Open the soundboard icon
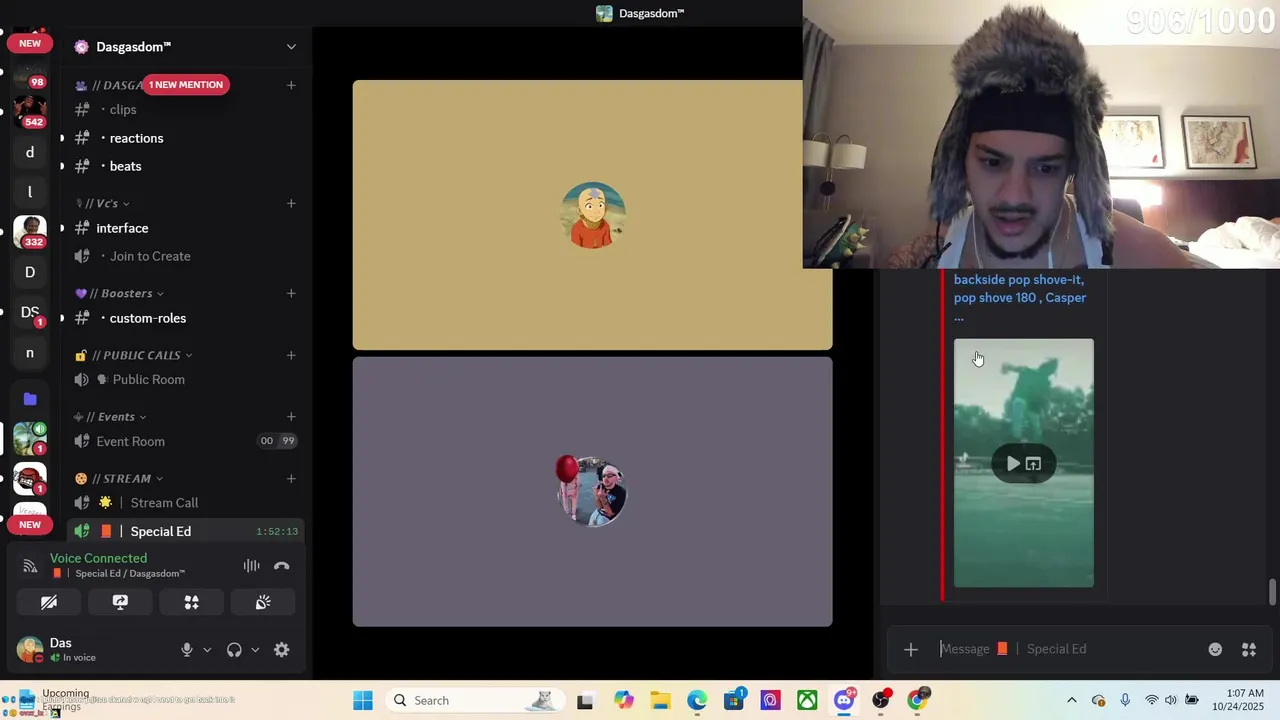The width and height of the screenshot is (1280, 720). click(263, 602)
